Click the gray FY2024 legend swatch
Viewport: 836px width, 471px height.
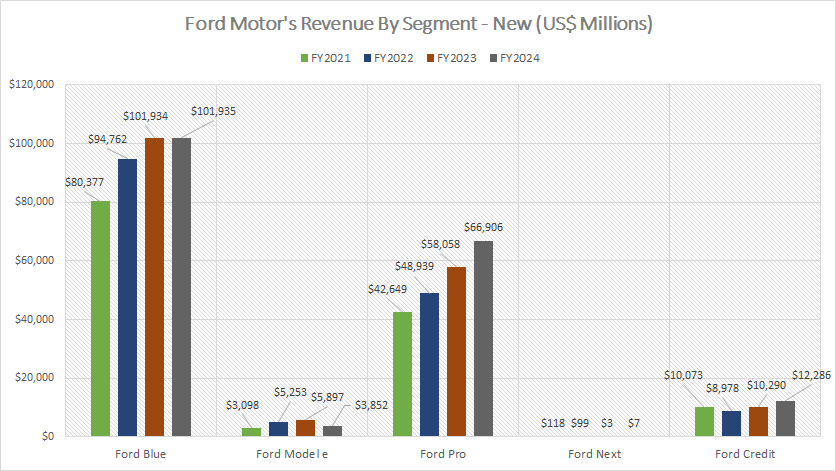(493, 58)
